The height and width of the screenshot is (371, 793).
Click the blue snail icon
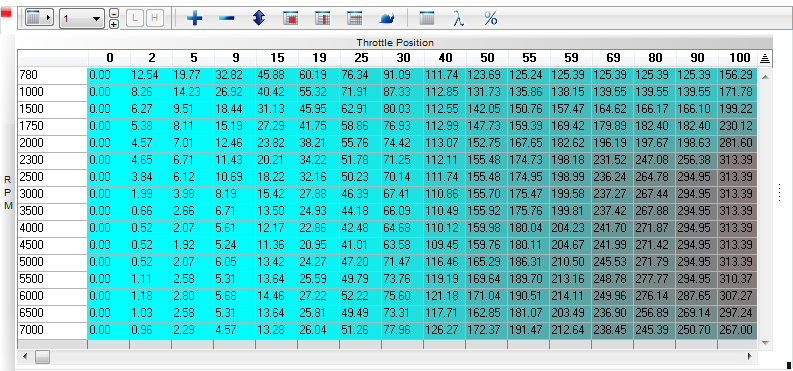(387, 19)
